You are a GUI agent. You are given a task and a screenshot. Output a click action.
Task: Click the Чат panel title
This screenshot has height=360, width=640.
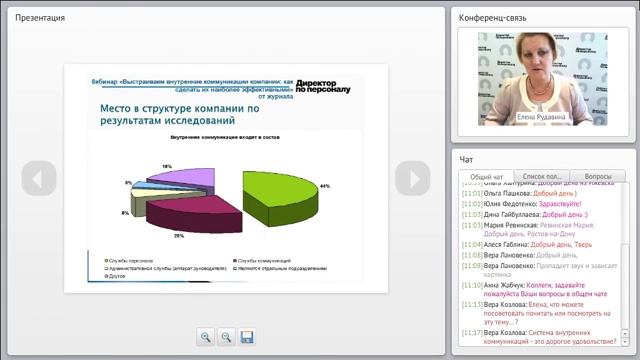click(466, 160)
